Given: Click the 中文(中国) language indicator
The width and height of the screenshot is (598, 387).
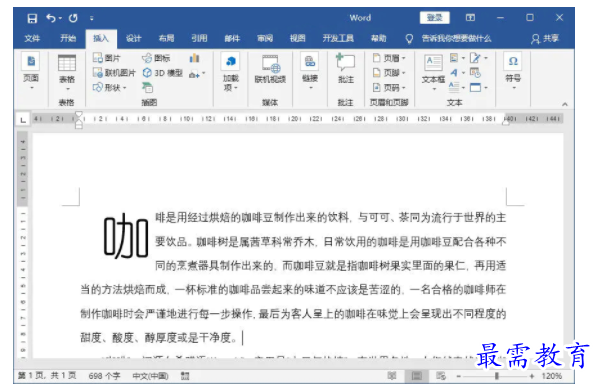Looking at the screenshot, I should (150, 376).
